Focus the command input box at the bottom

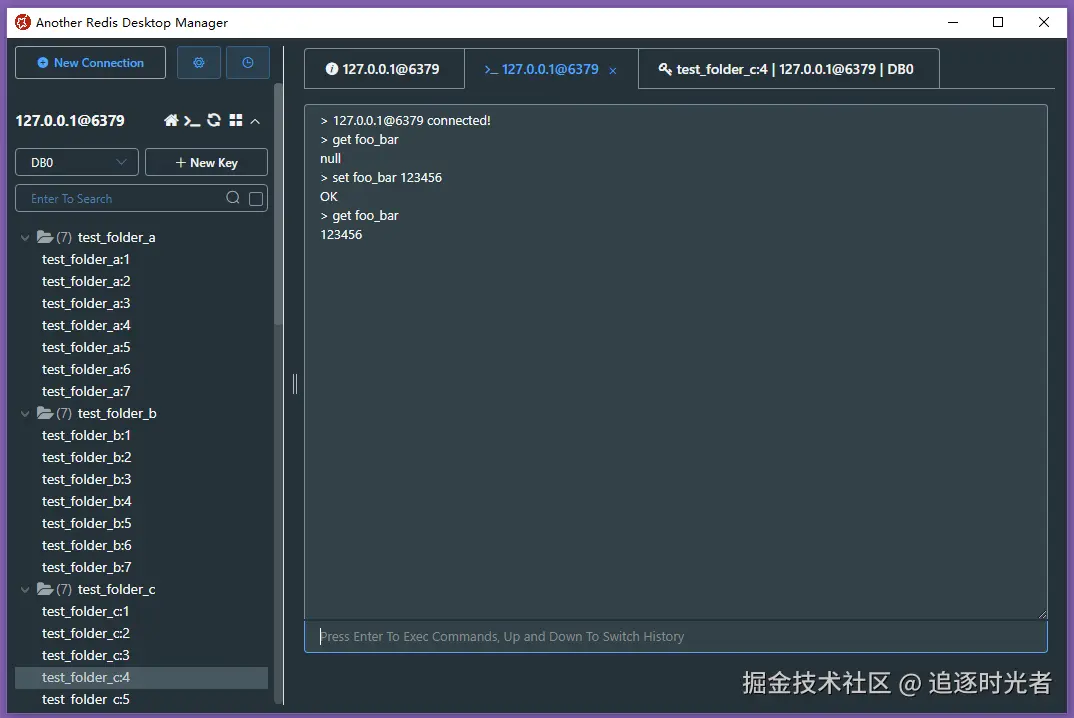[x=676, y=636]
